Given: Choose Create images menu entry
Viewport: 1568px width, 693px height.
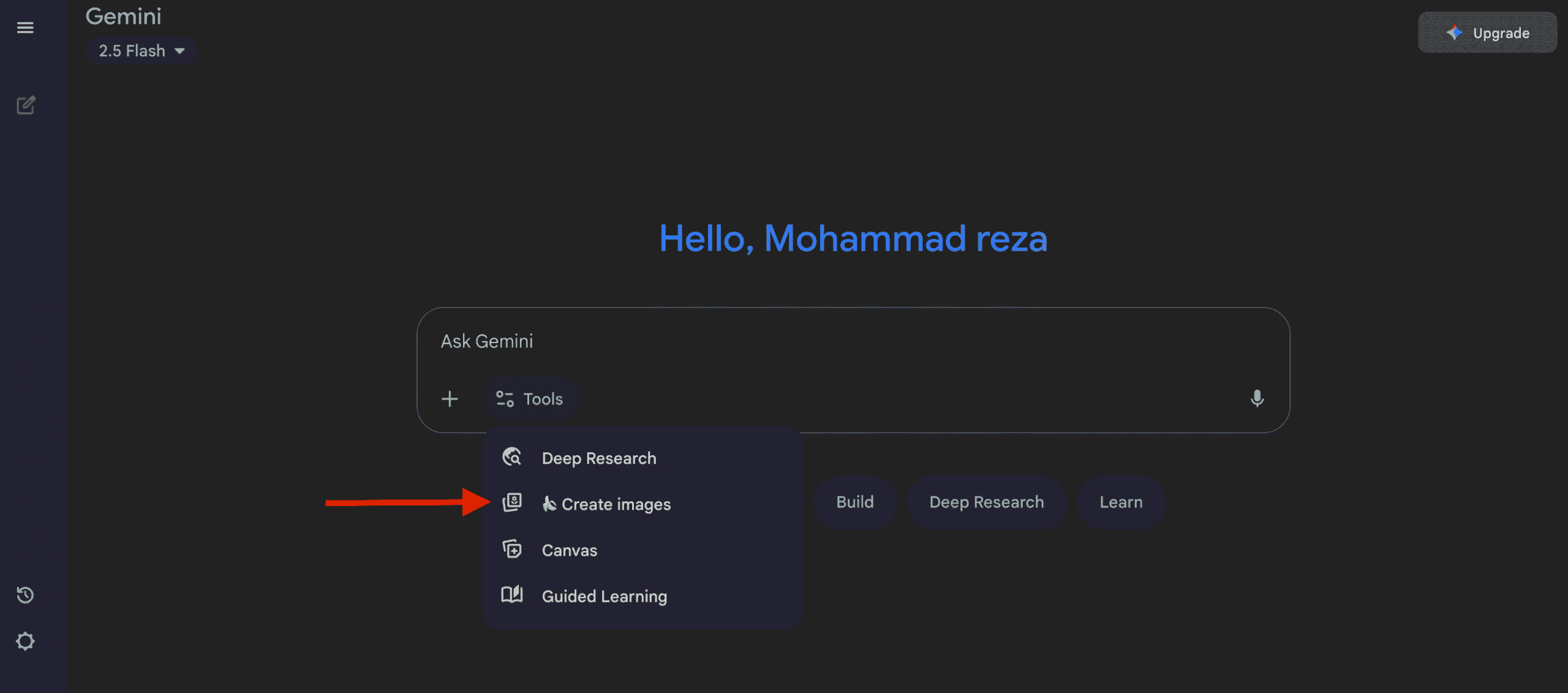Looking at the screenshot, I should coord(616,504).
